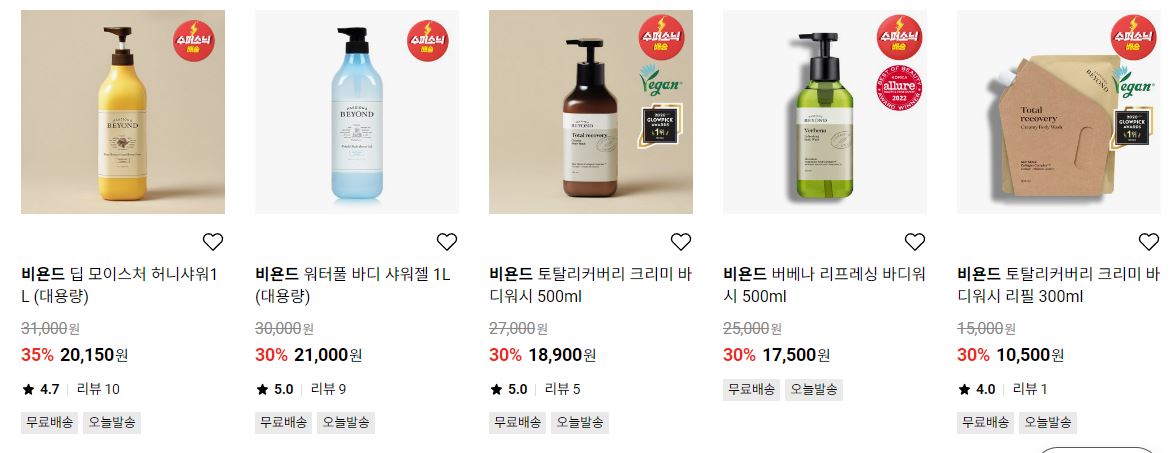This screenshot has height=453, width=1169.
Task: Open the blue Waterfull shower gel image
Action: pyautogui.click(x=357, y=112)
